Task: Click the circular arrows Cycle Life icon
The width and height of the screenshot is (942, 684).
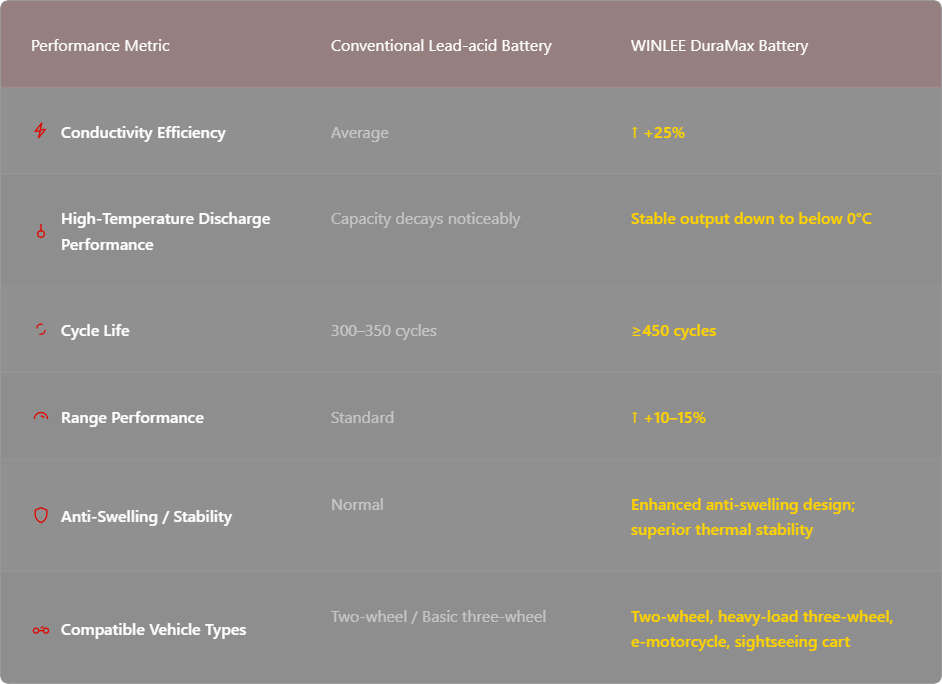Action: pos(39,329)
